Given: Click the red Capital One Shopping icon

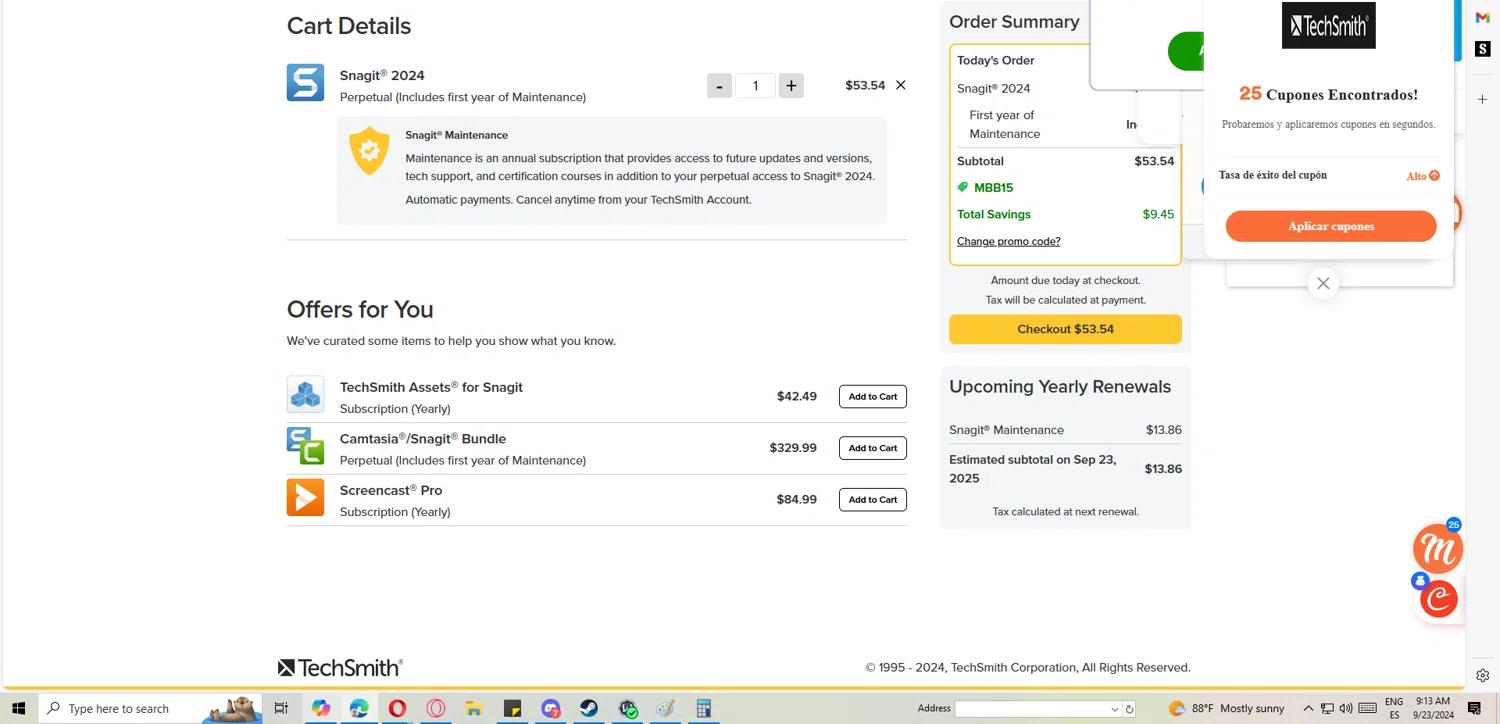Looking at the screenshot, I should [1440, 599].
